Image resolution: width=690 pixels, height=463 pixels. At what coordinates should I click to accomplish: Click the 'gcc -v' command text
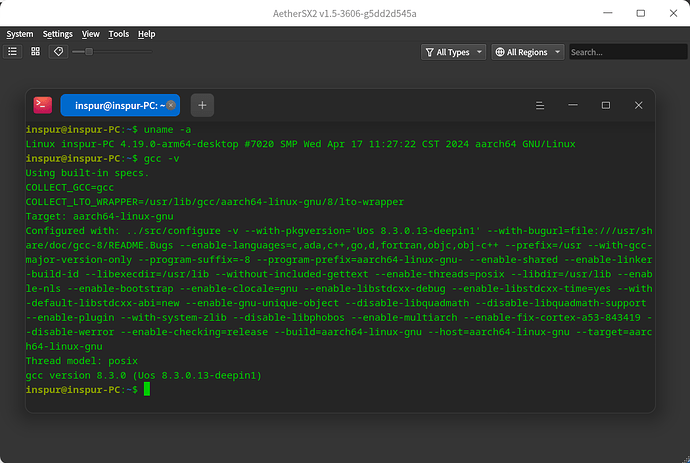[x=161, y=158]
